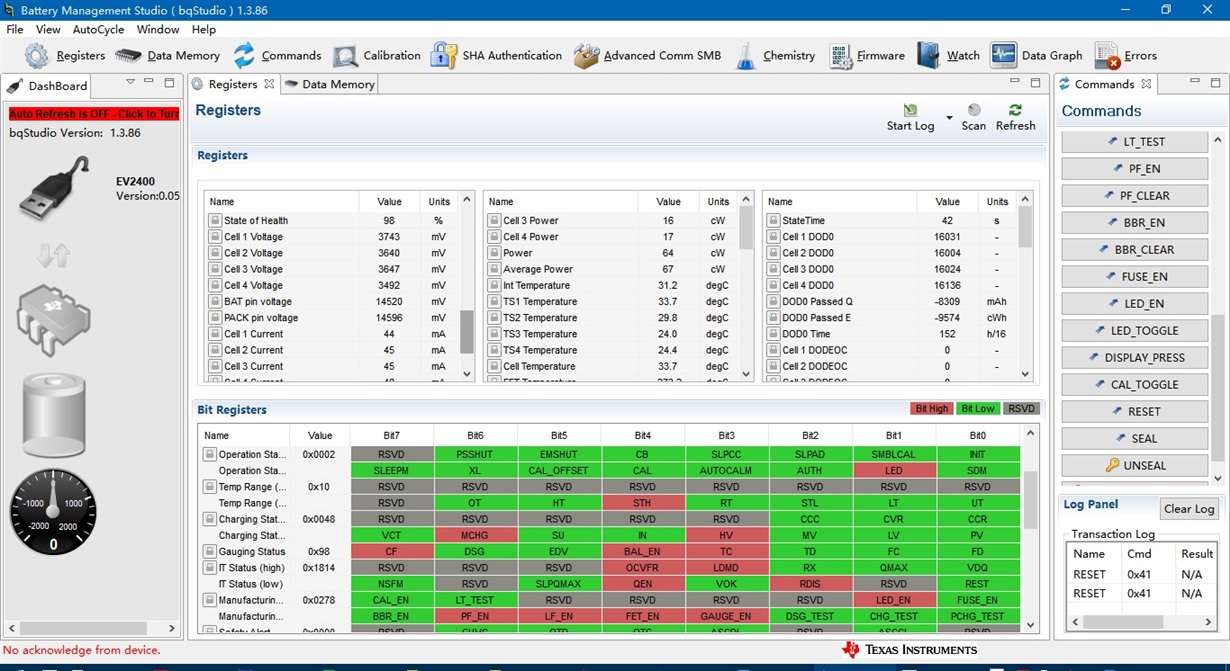Select the DOD0 Passed Q row
This screenshot has width=1230, height=671.
tap(889, 302)
